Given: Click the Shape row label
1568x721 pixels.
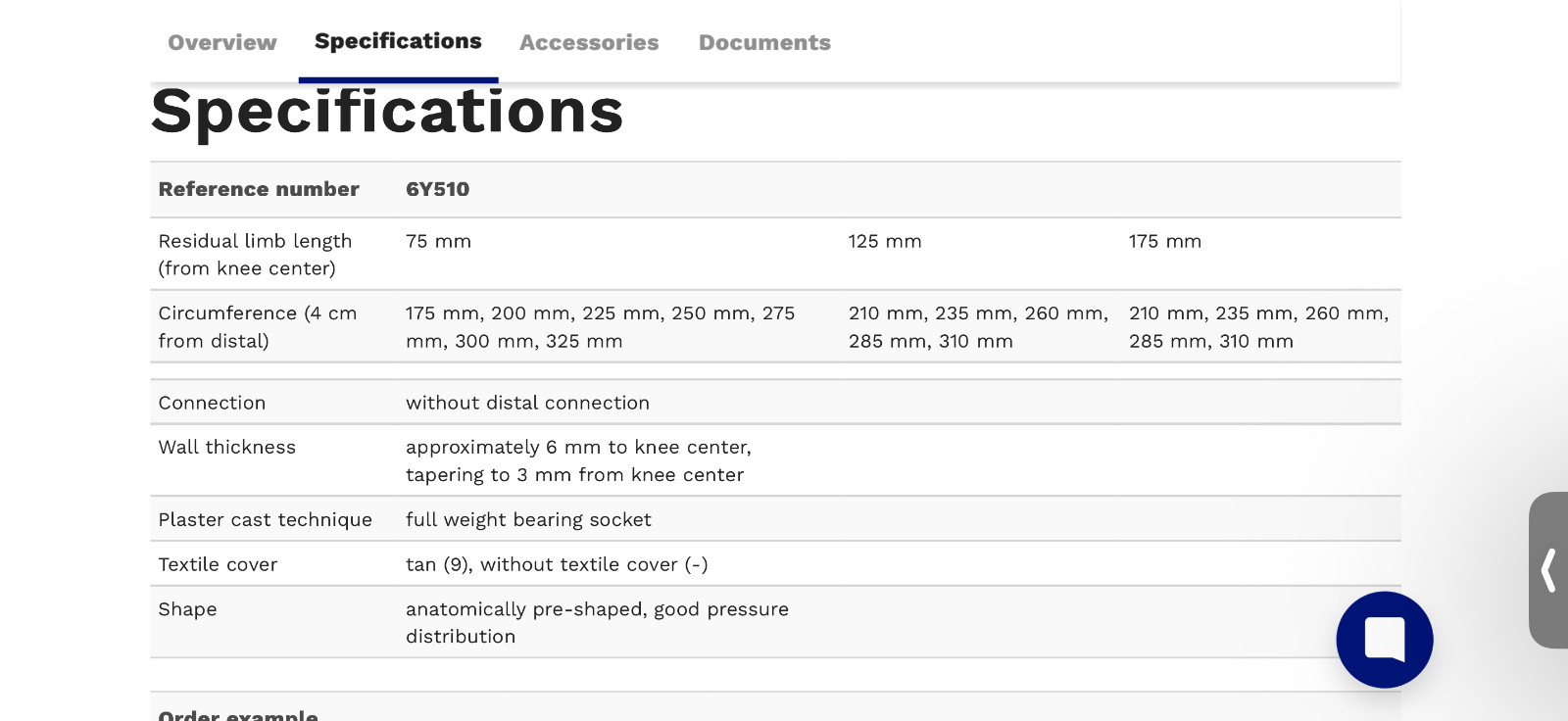Looking at the screenshot, I should coord(188,609).
